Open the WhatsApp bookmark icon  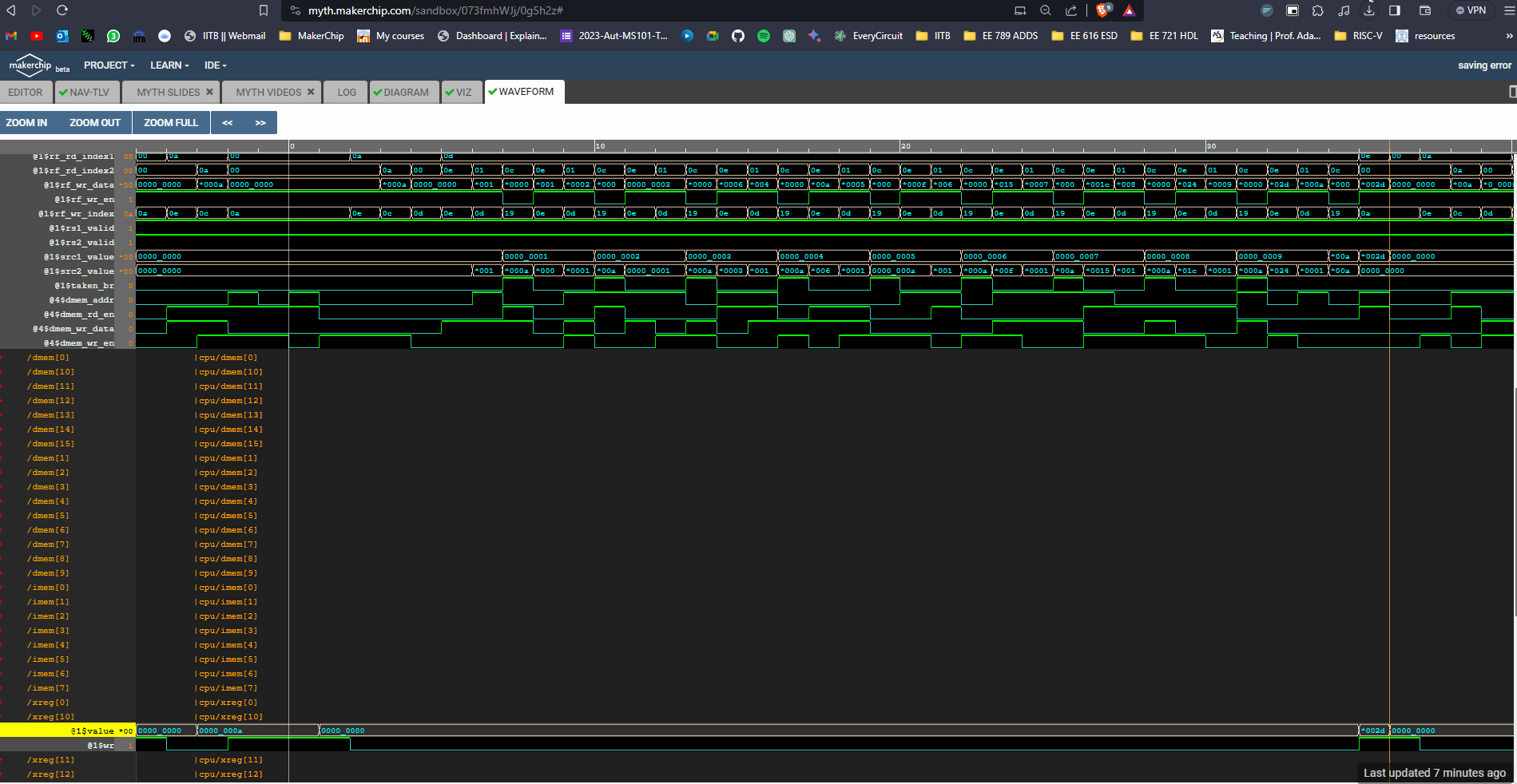tap(113, 36)
